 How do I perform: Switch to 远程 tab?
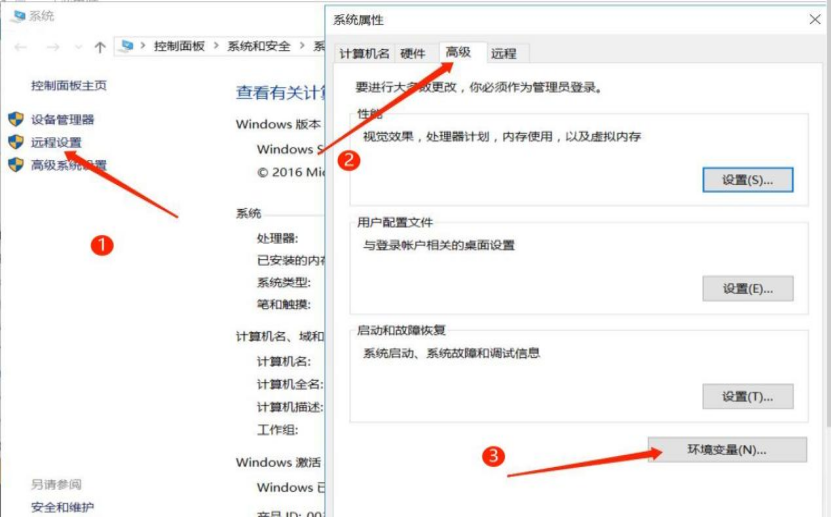503,53
